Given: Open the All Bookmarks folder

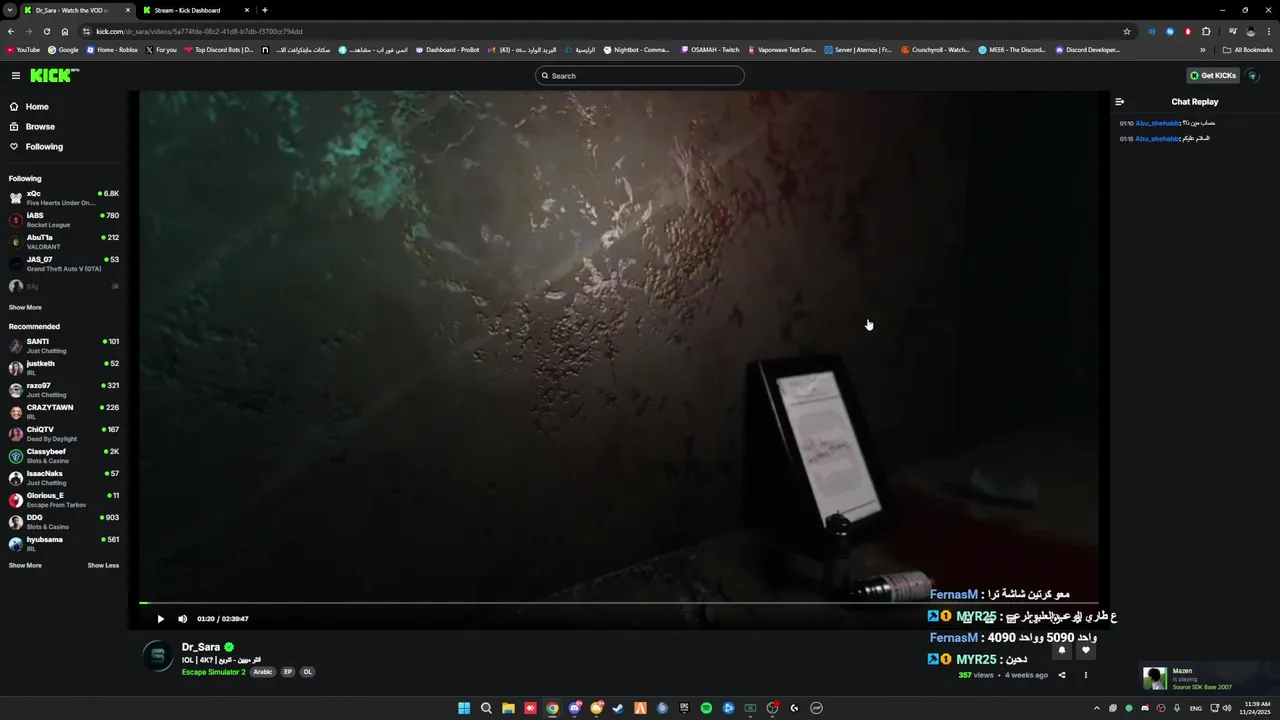Looking at the screenshot, I should (1247, 50).
